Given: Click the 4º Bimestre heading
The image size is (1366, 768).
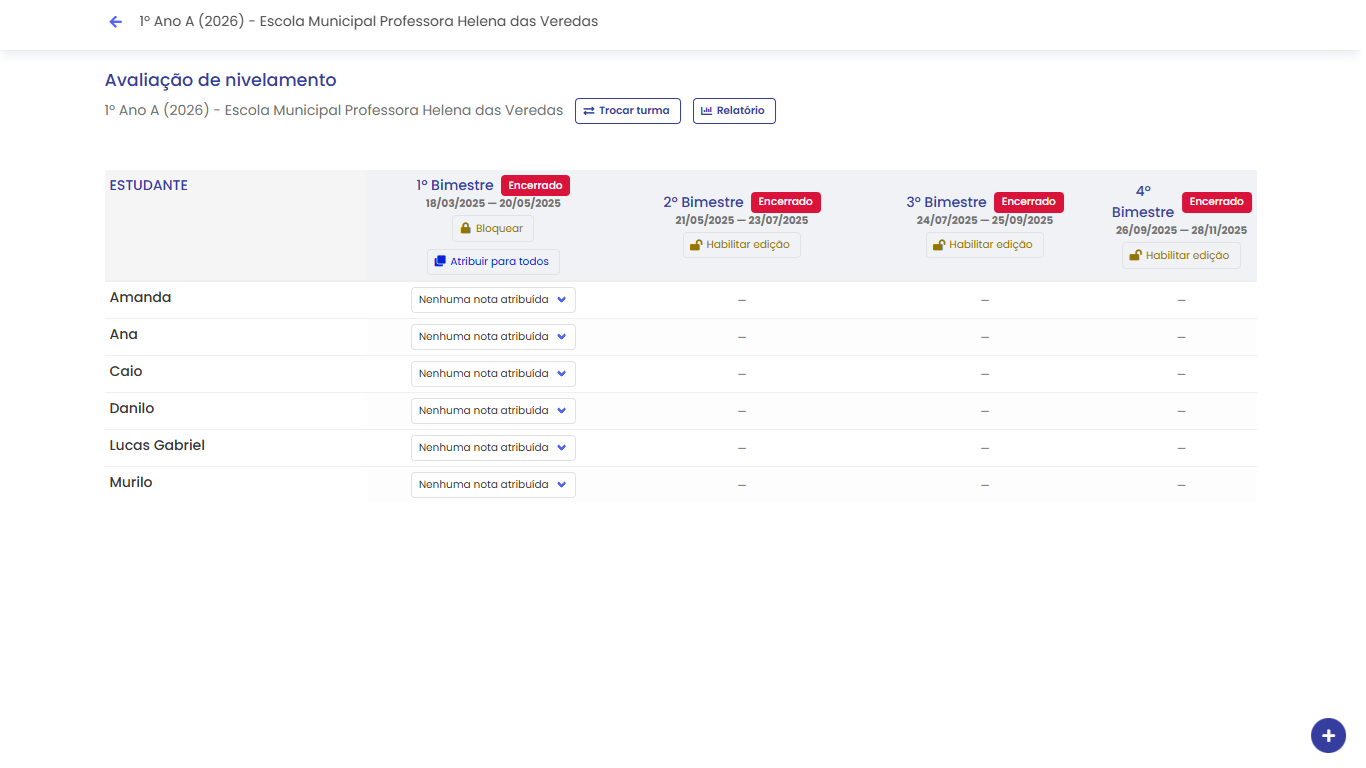Looking at the screenshot, I should coord(1143,201).
